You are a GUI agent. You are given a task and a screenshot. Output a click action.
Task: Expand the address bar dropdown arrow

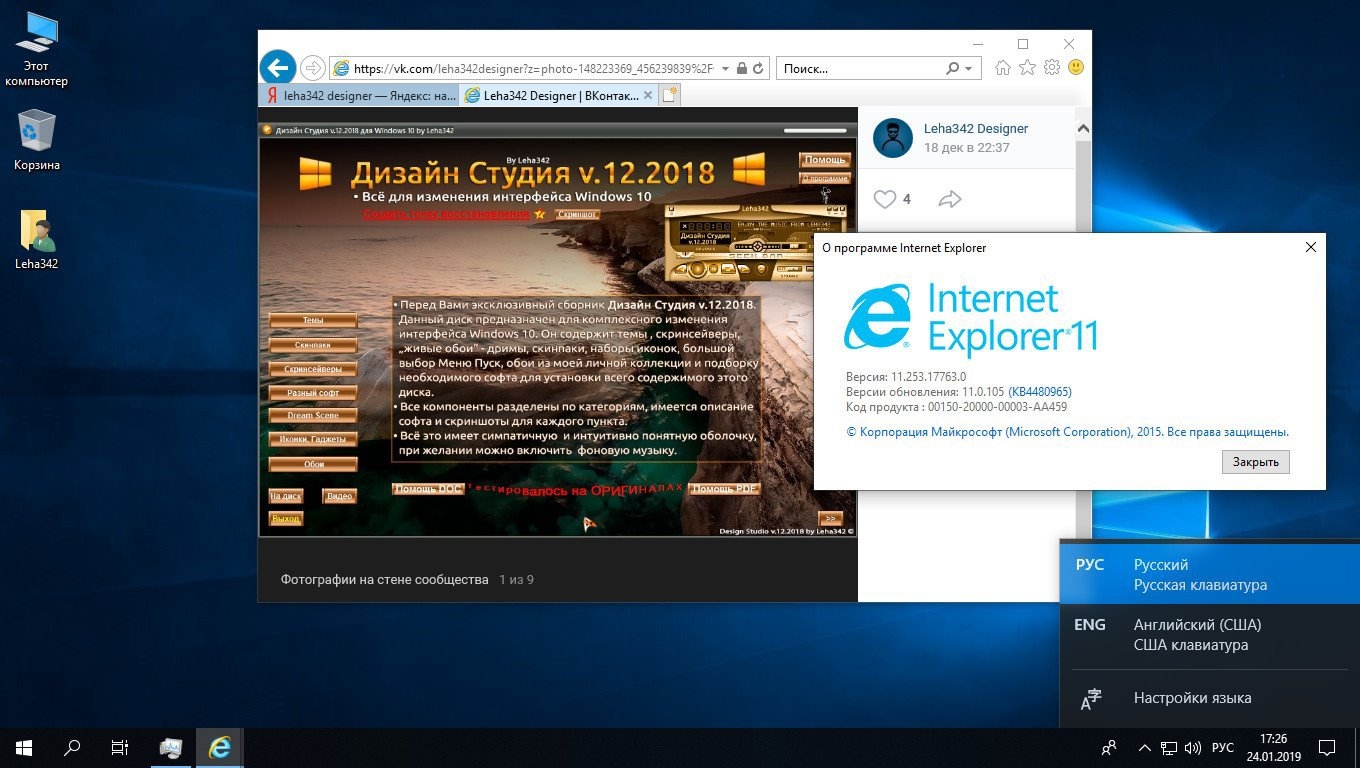click(x=725, y=69)
